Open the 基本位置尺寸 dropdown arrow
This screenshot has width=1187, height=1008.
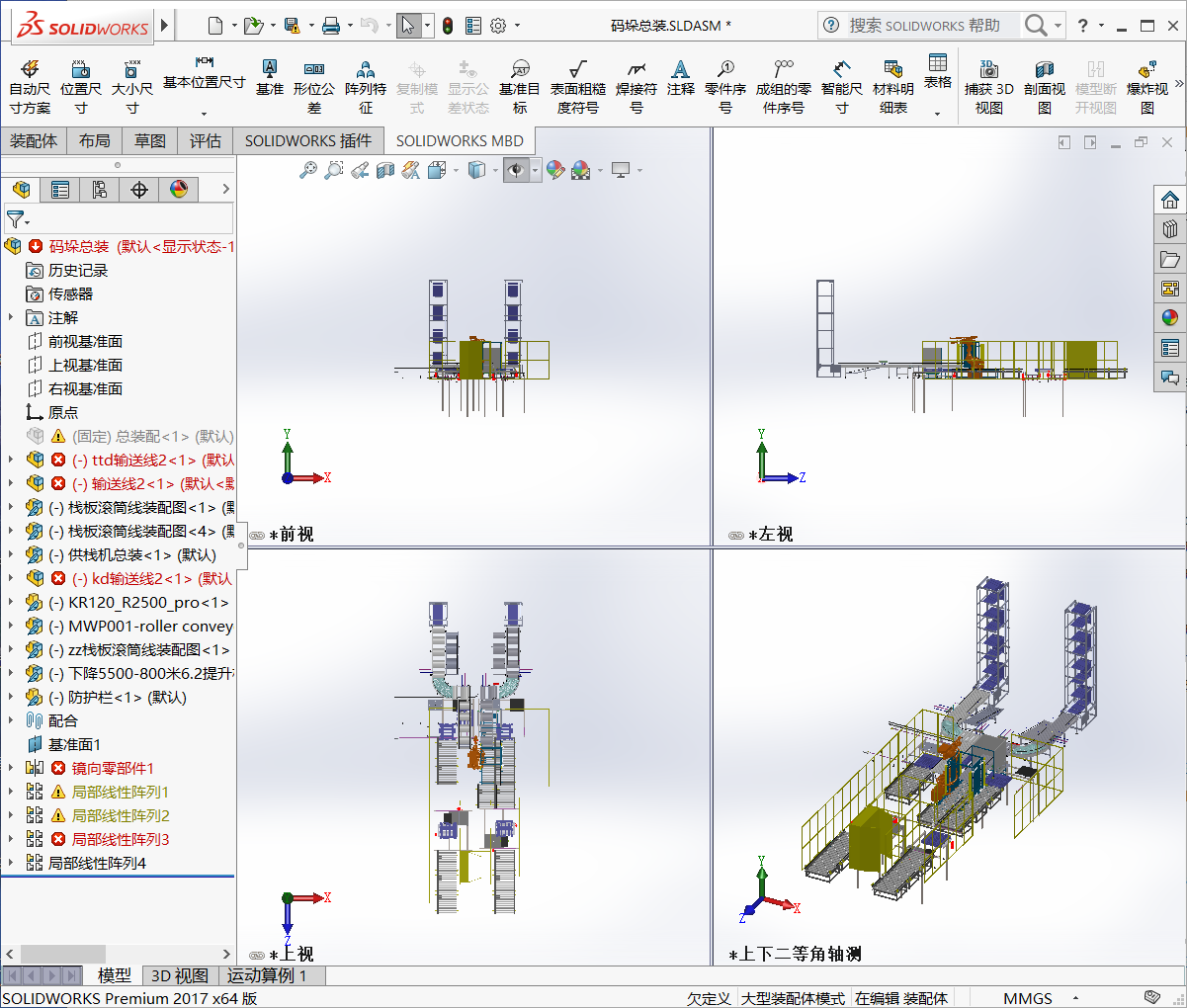[204, 114]
